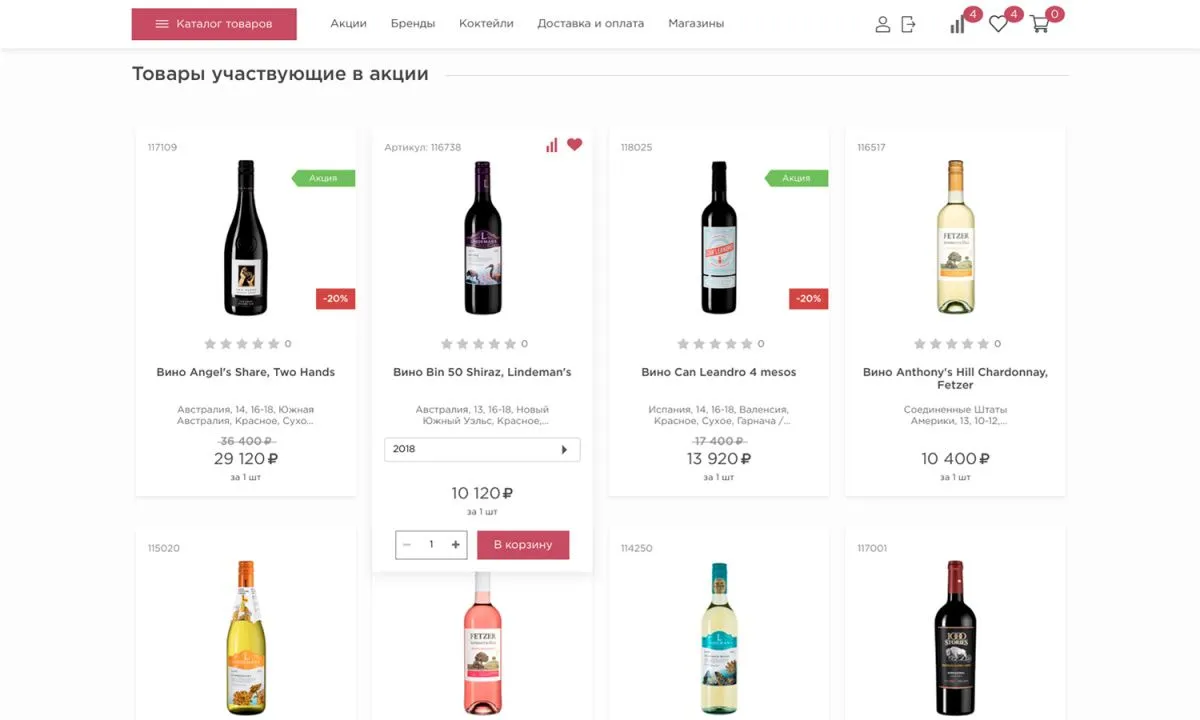Decrease quantity using the minus stepper
This screenshot has height=720, width=1200.
point(407,545)
